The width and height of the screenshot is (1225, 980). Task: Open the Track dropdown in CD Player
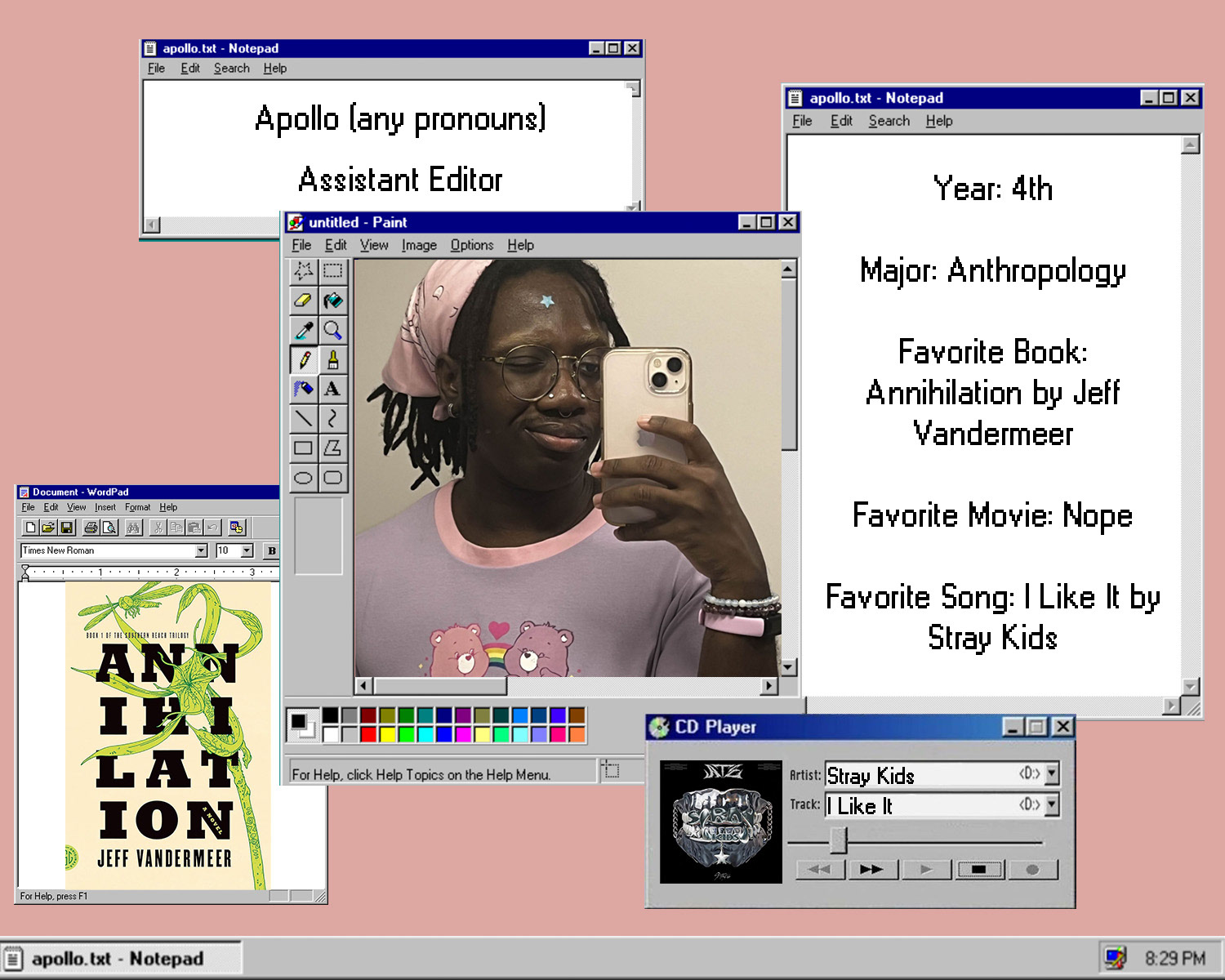pyautogui.click(x=1052, y=804)
